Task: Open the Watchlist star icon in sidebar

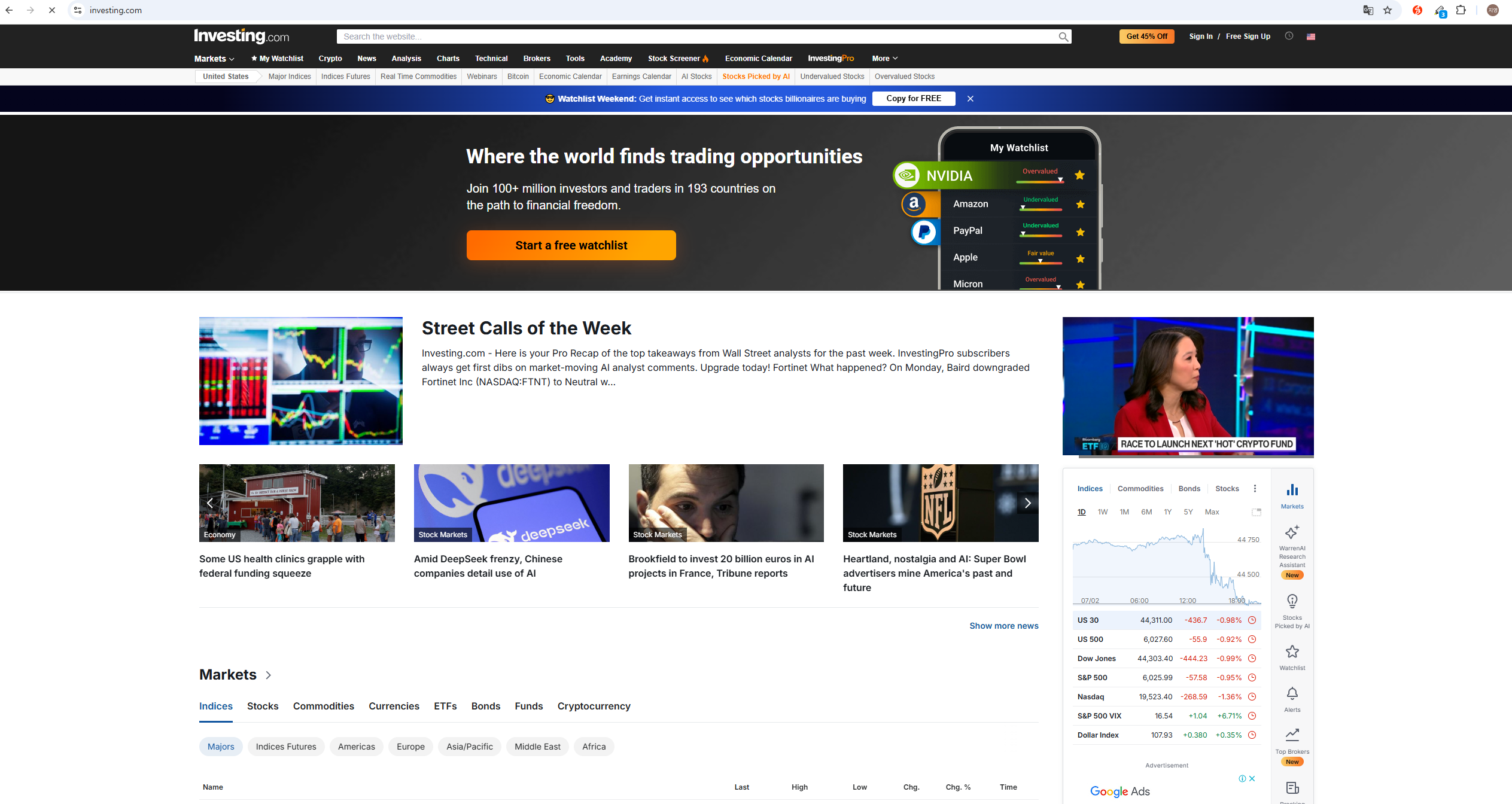Action: 1292,651
